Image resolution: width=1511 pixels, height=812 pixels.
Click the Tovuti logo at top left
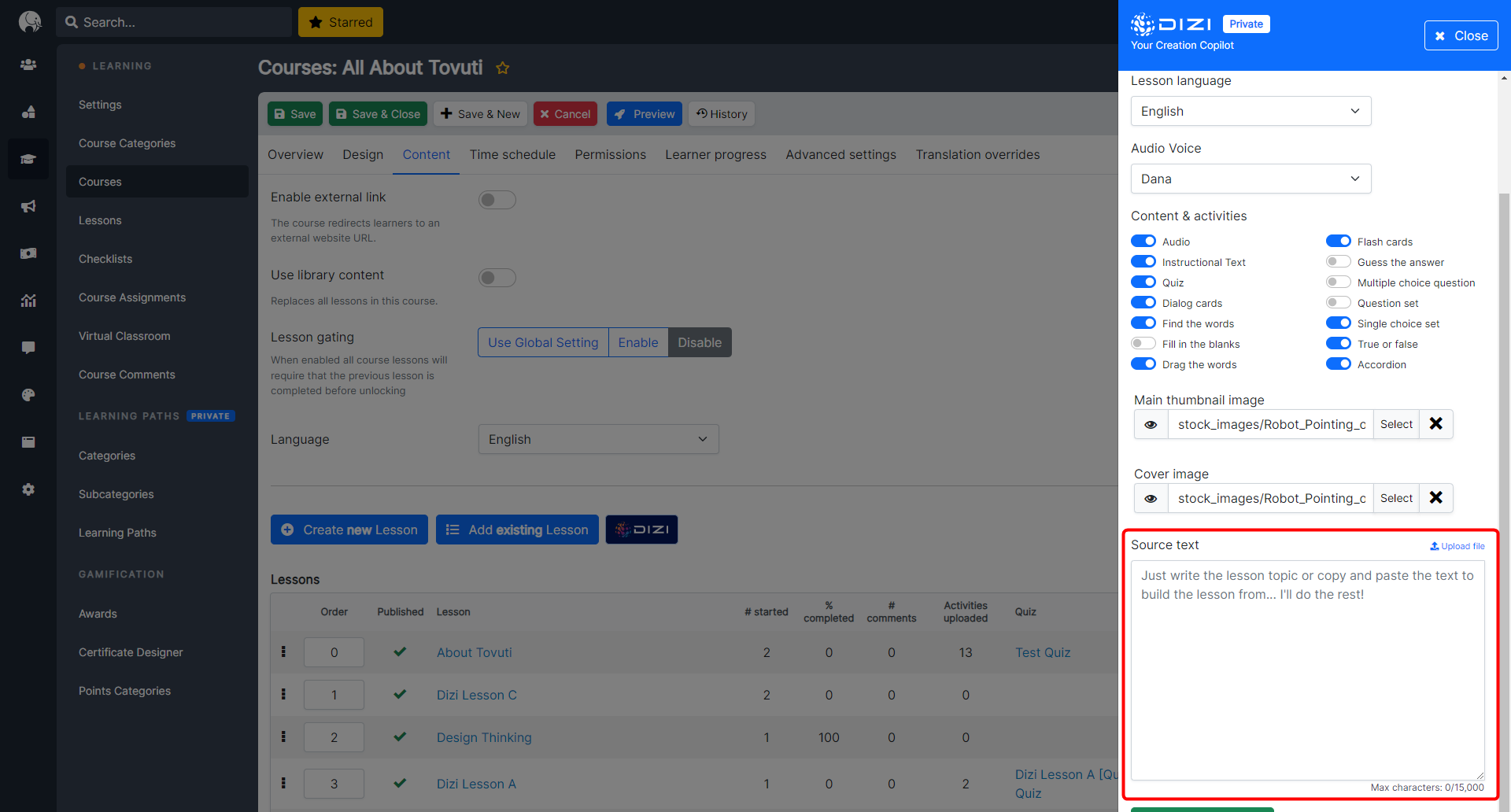[x=29, y=21]
